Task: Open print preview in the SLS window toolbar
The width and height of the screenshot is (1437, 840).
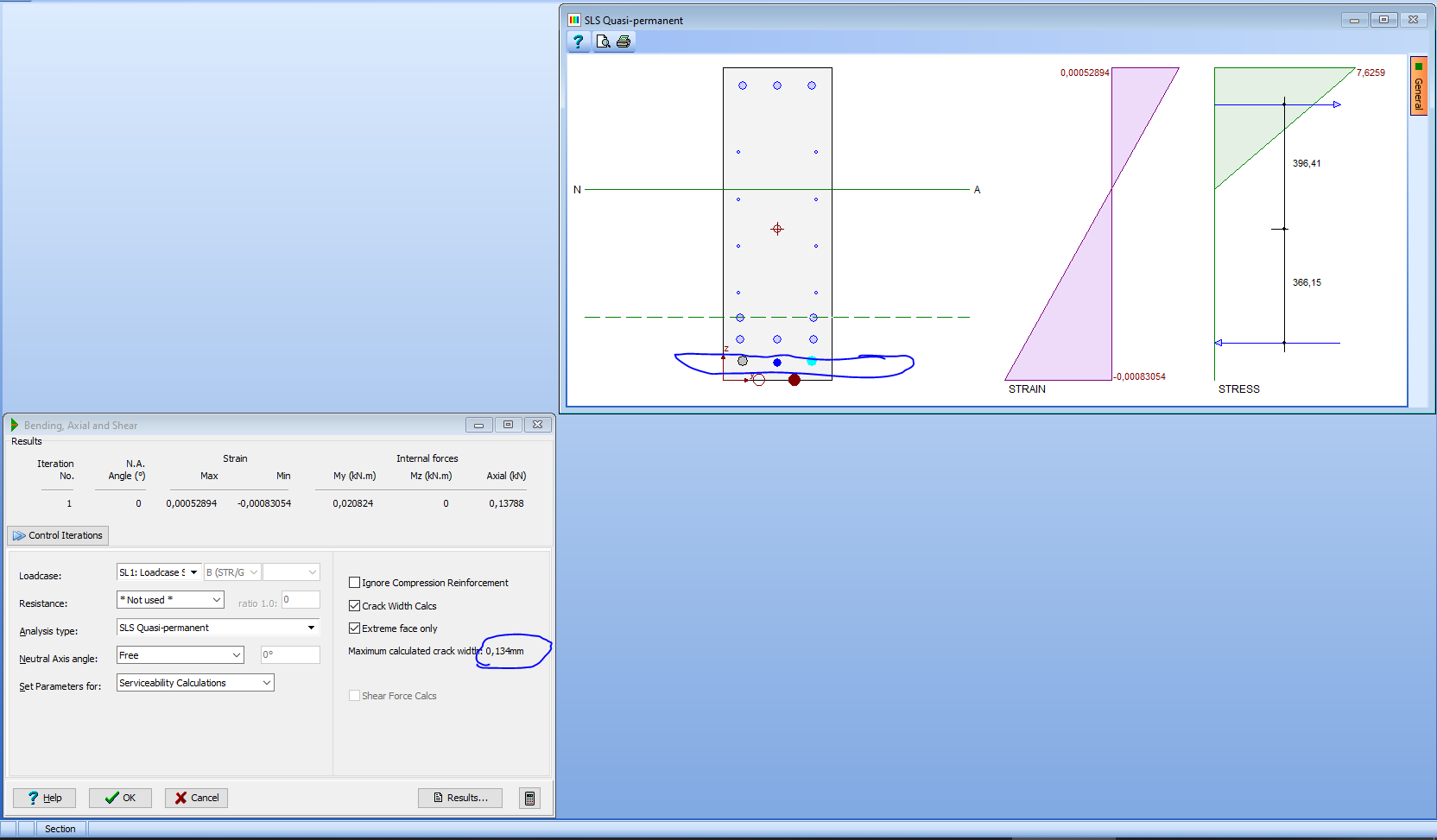Action: tap(605, 41)
